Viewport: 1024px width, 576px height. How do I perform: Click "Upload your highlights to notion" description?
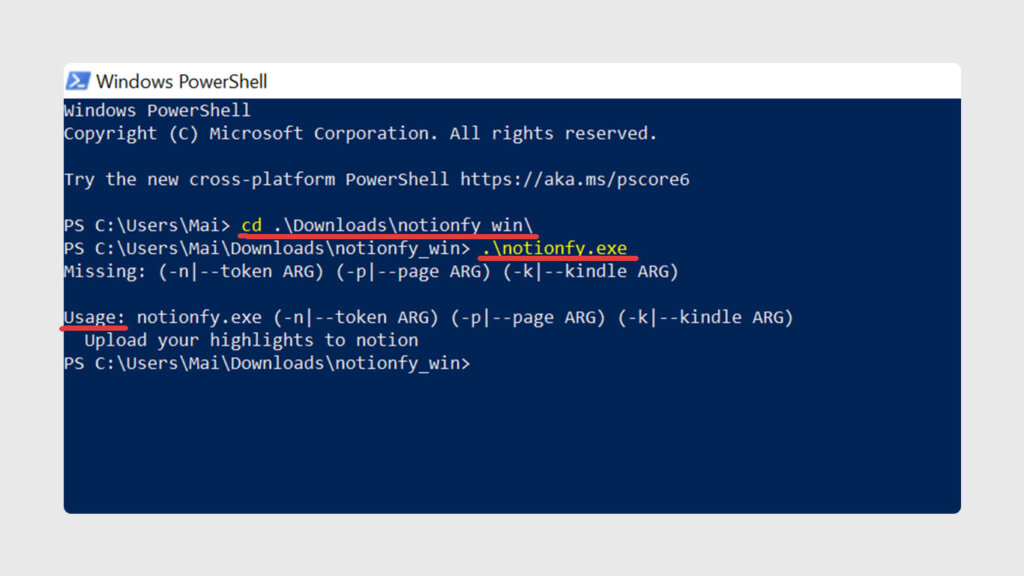(252, 340)
